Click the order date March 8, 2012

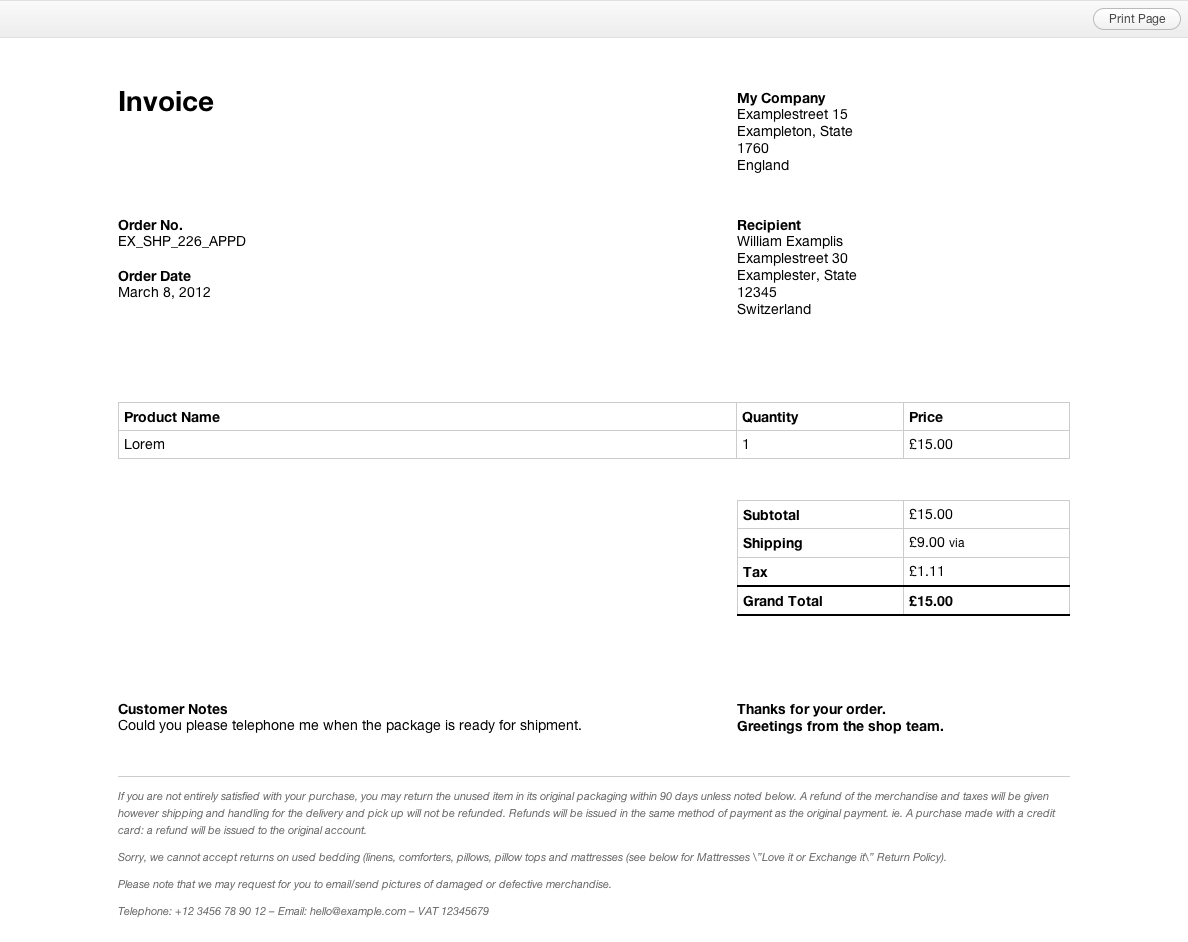click(164, 292)
